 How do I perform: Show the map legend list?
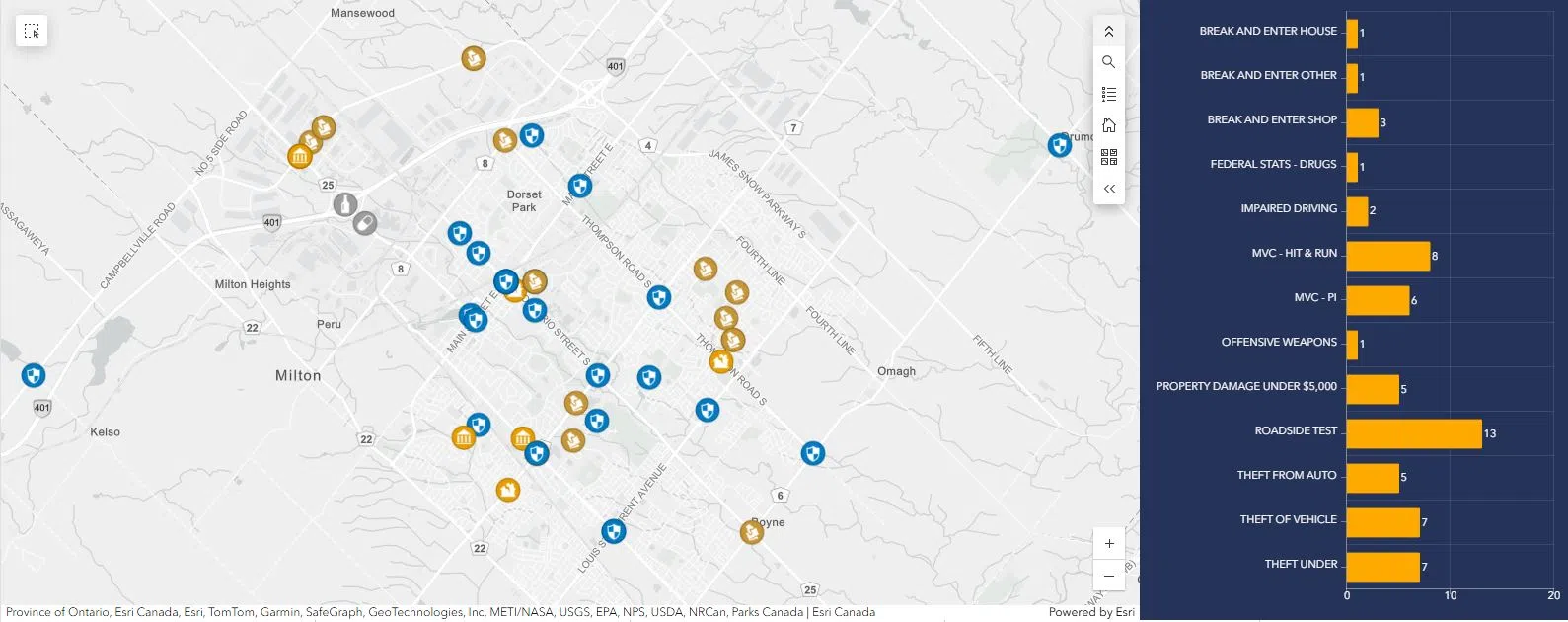coord(1109,95)
